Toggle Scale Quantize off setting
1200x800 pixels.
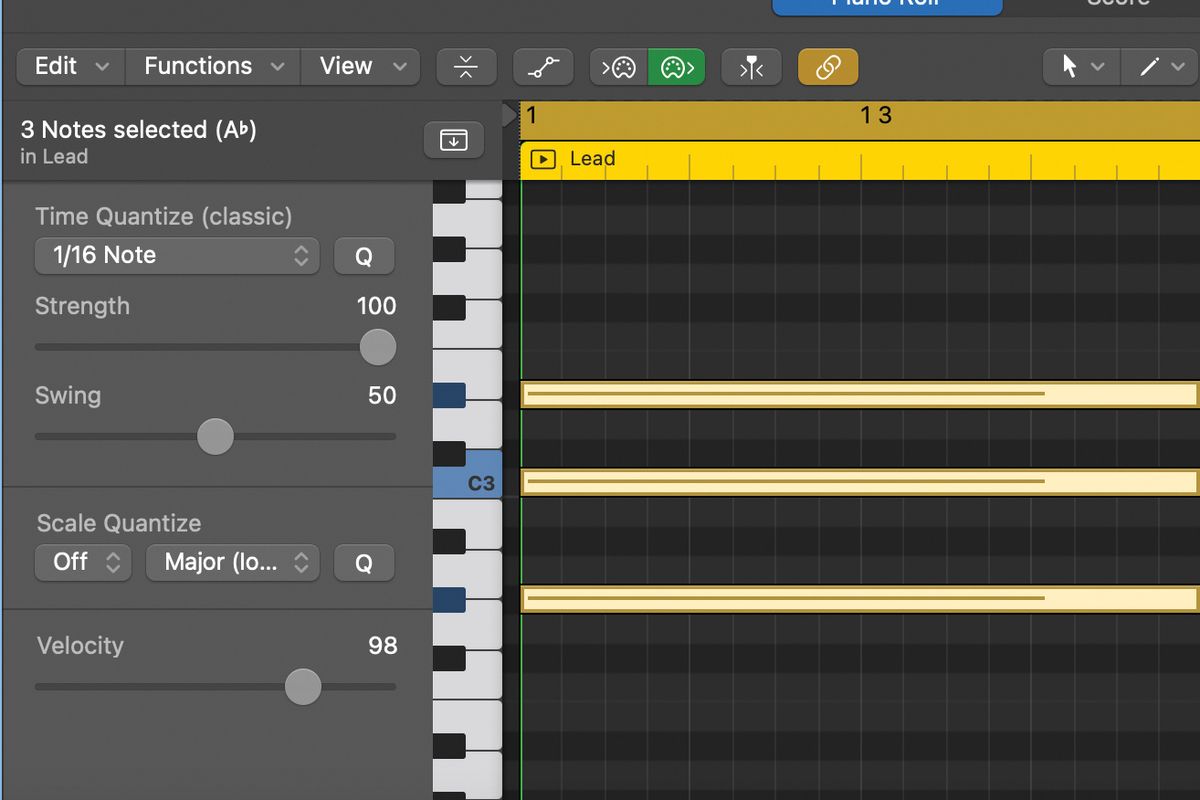tap(83, 562)
